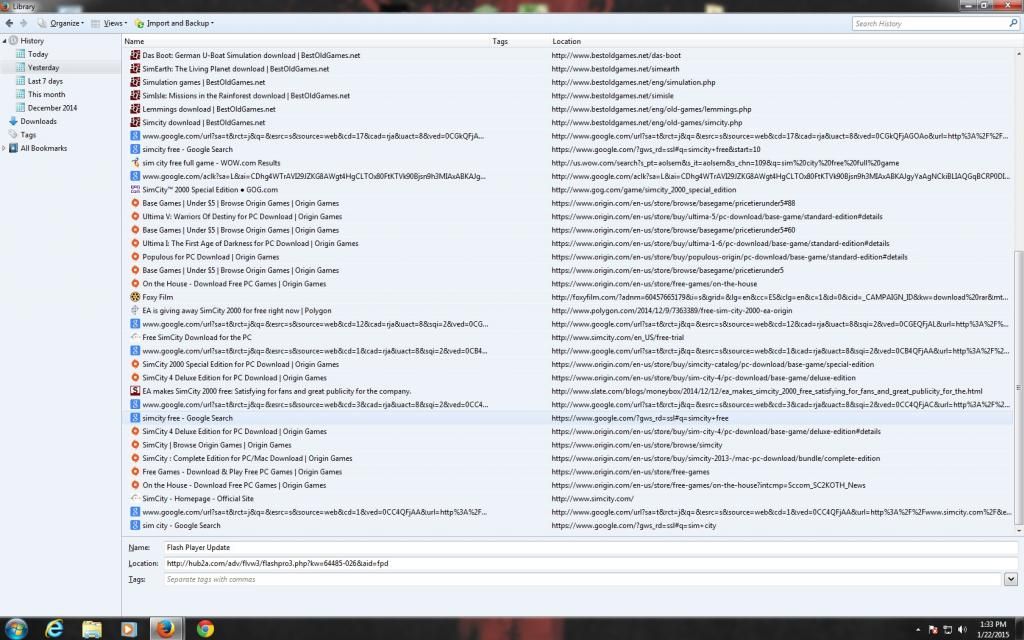Sort by the Tags column header
This screenshot has height=640, width=1024.
point(519,41)
